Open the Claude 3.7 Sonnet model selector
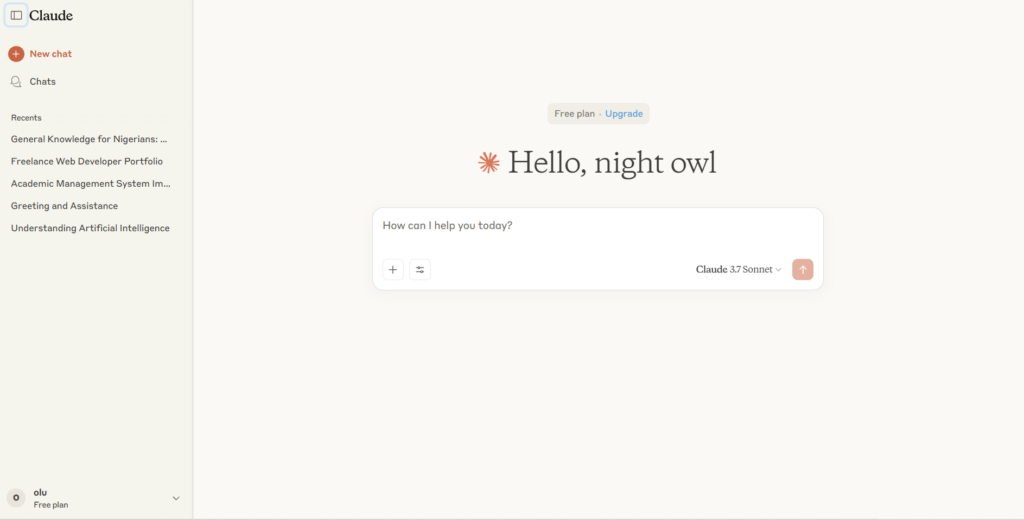The image size is (1024, 520). [738, 269]
